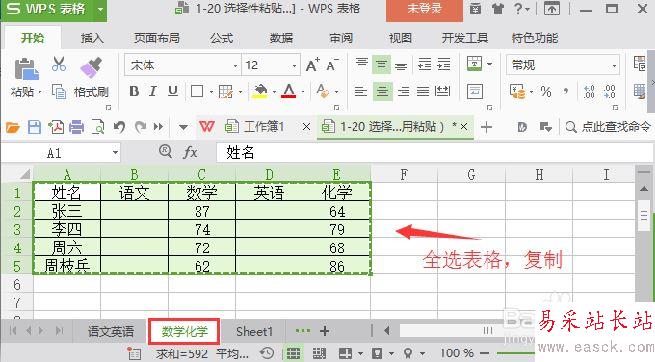Align text to top
The image size is (655, 362).
click(x=362, y=64)
